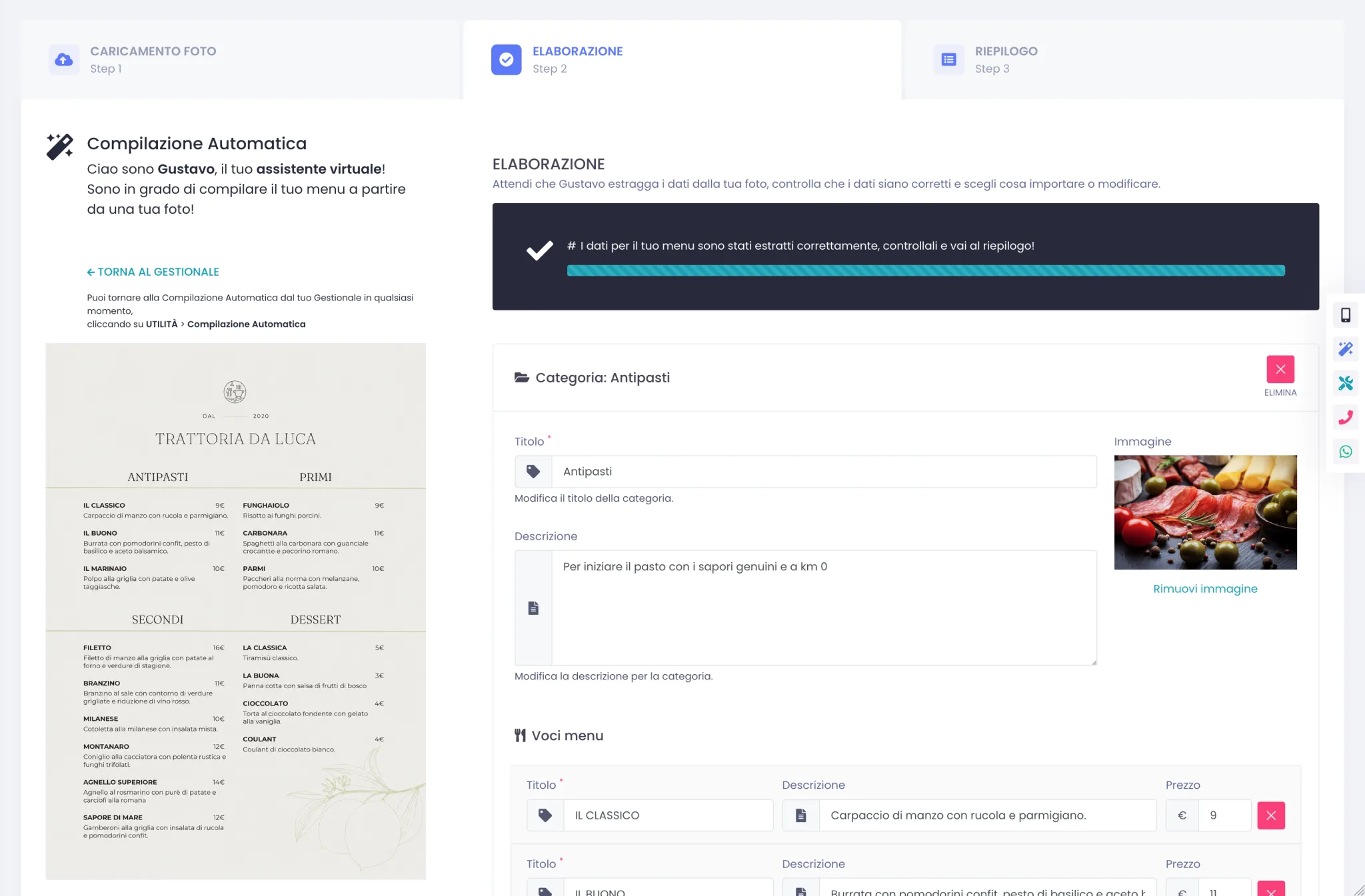This screenshot has width=1365, height=896.
Task: Click the red phone icon in right sidebar
Action: click(x=1346, y=418)
